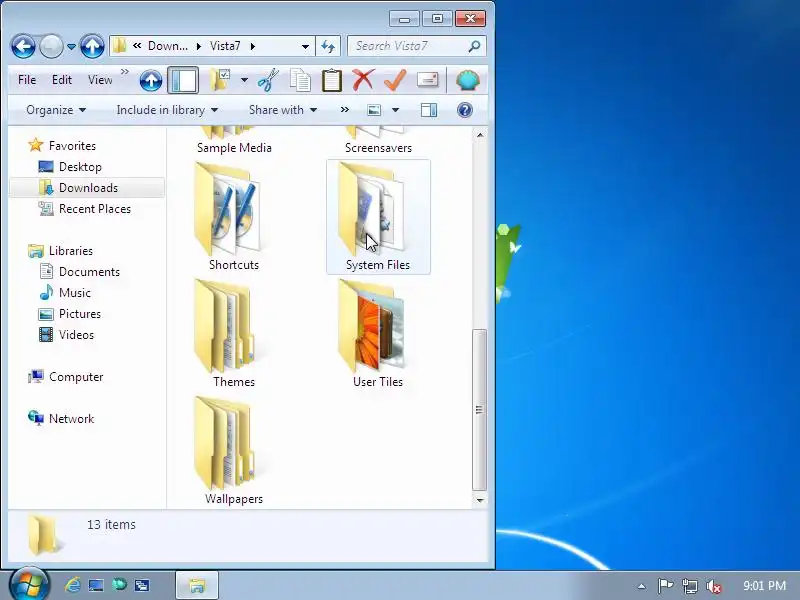Click the Vista7 breadcrumb segment
800x600 pixels.
coord(225,46)
